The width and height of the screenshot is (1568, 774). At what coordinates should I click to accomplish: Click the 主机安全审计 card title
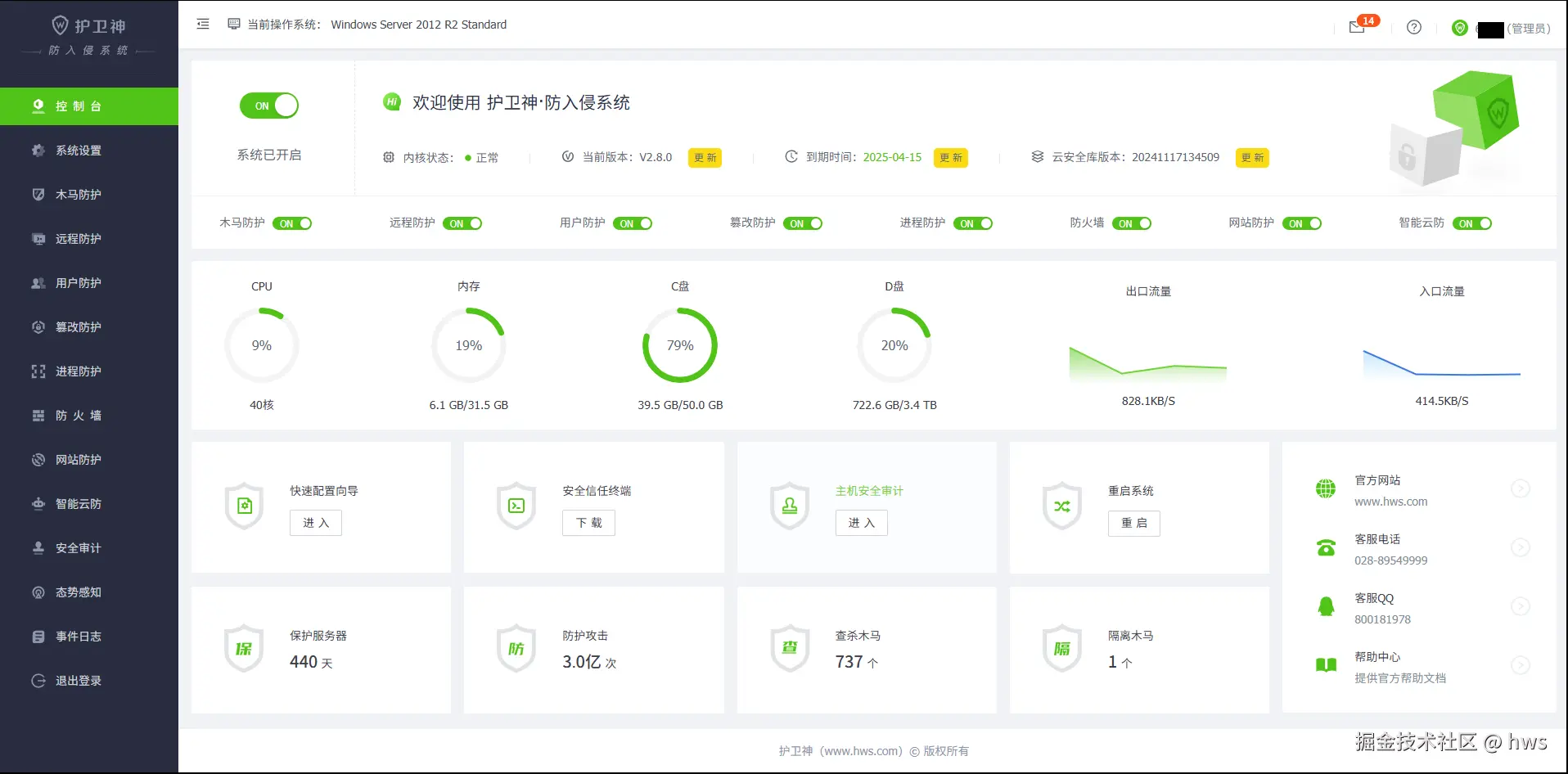coord(869,491)
